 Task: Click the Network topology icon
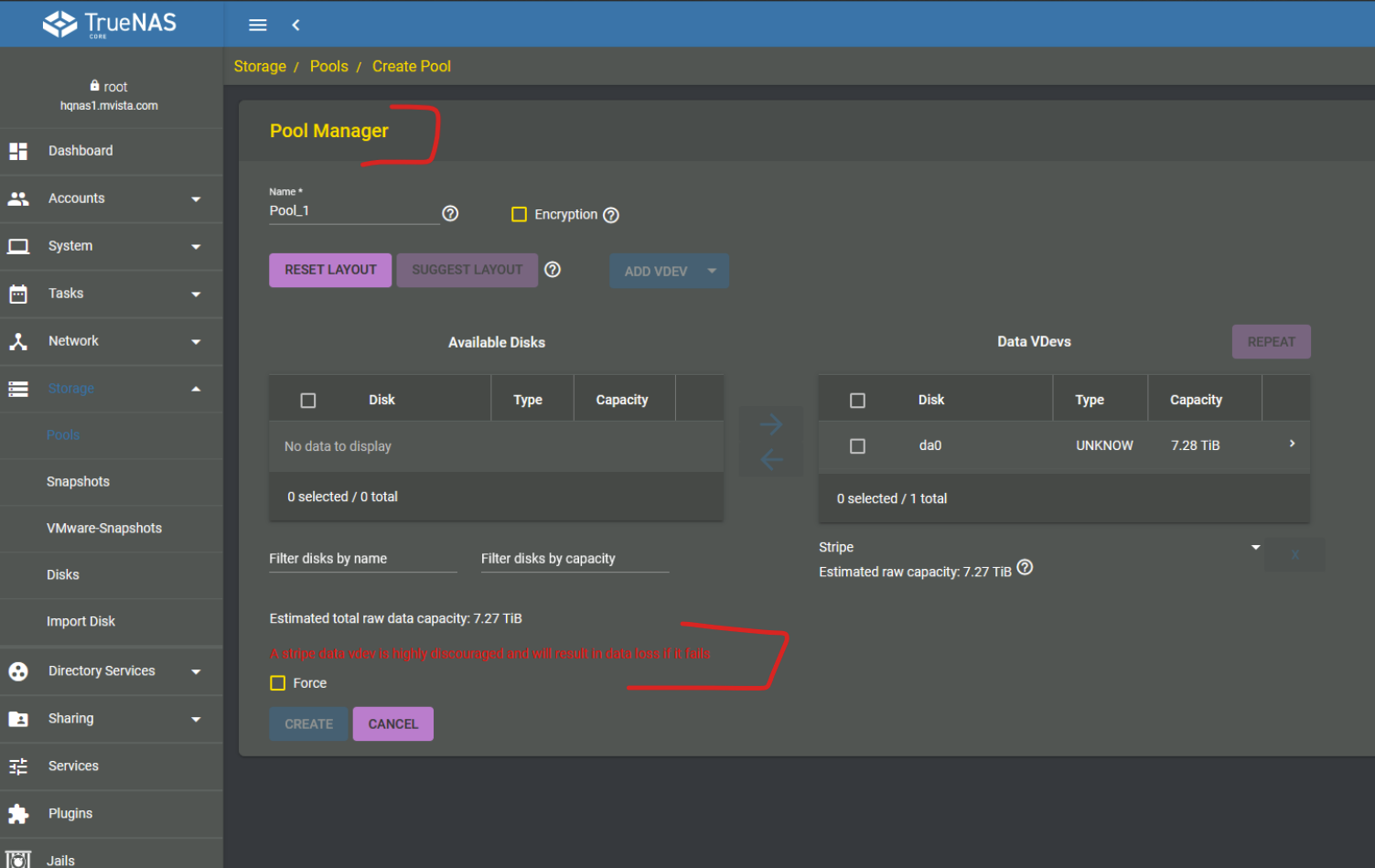(18, 341)
